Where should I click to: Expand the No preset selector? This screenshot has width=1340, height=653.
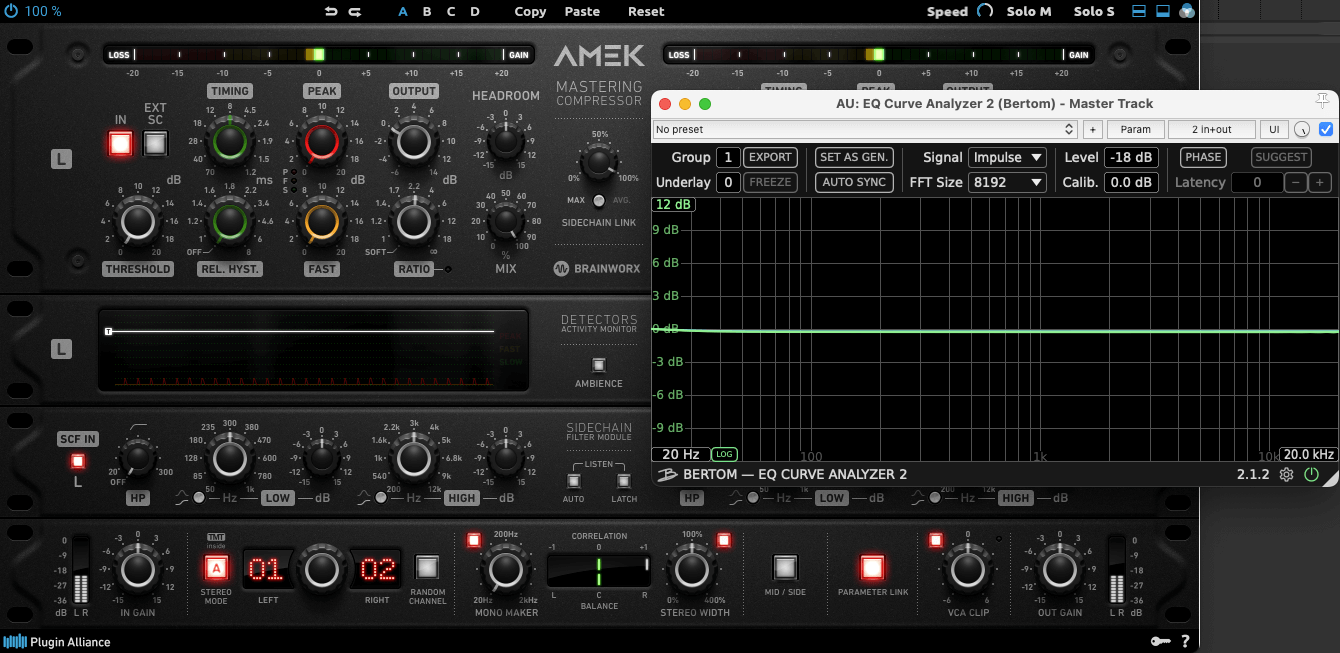864,129
